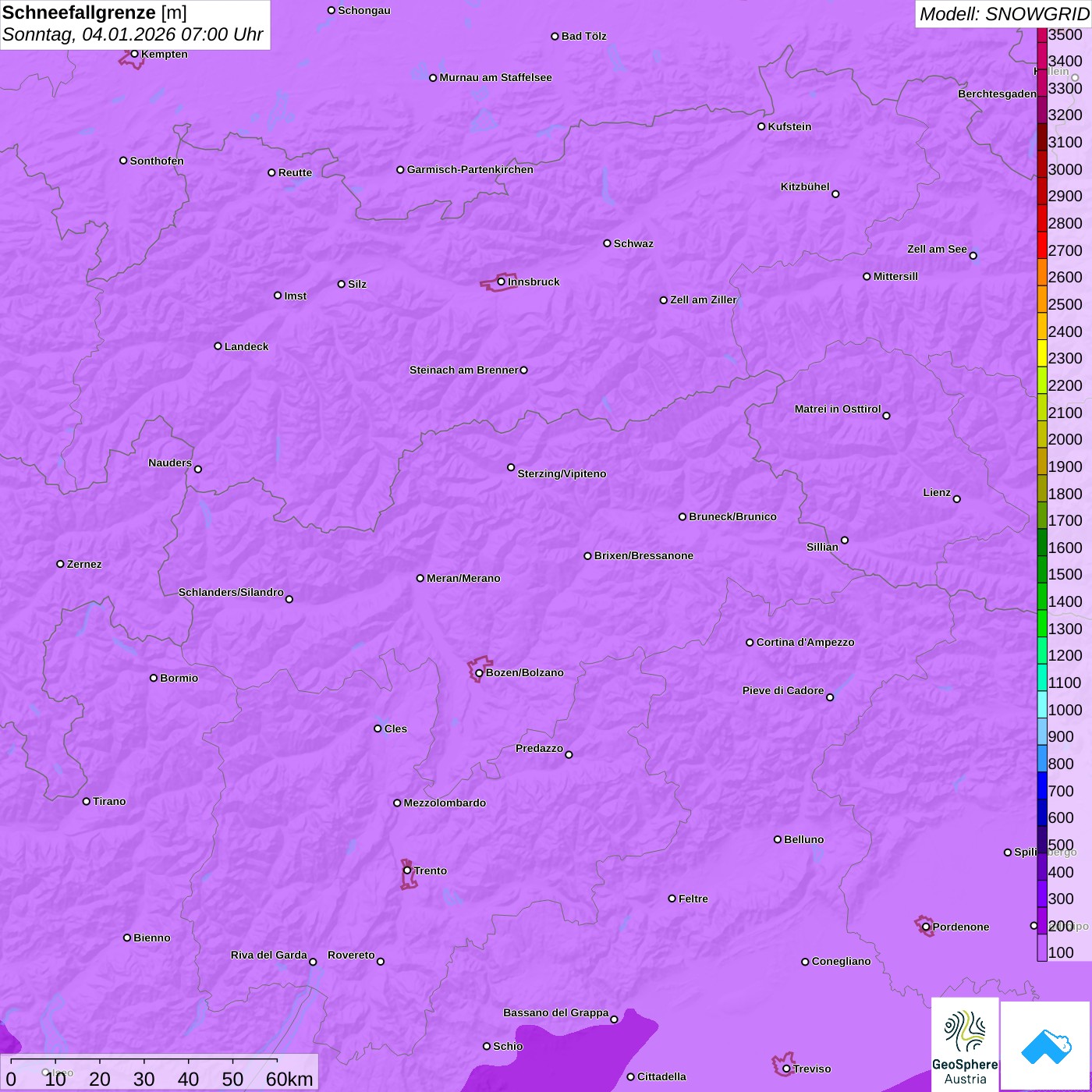The width and height of the screenshot is (1092, 1092).
Task: Select the Meran/Merano label
Action: tap(464, 578)
